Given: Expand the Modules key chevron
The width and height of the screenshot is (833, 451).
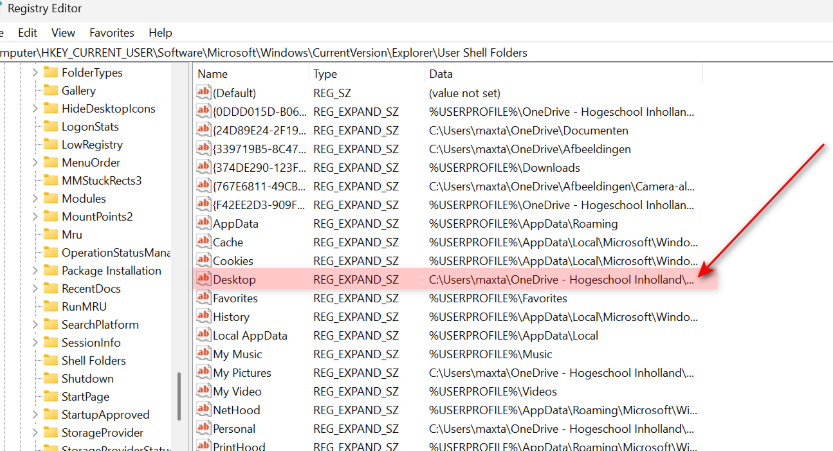Looking at the screenshot, I should point(35,199).
